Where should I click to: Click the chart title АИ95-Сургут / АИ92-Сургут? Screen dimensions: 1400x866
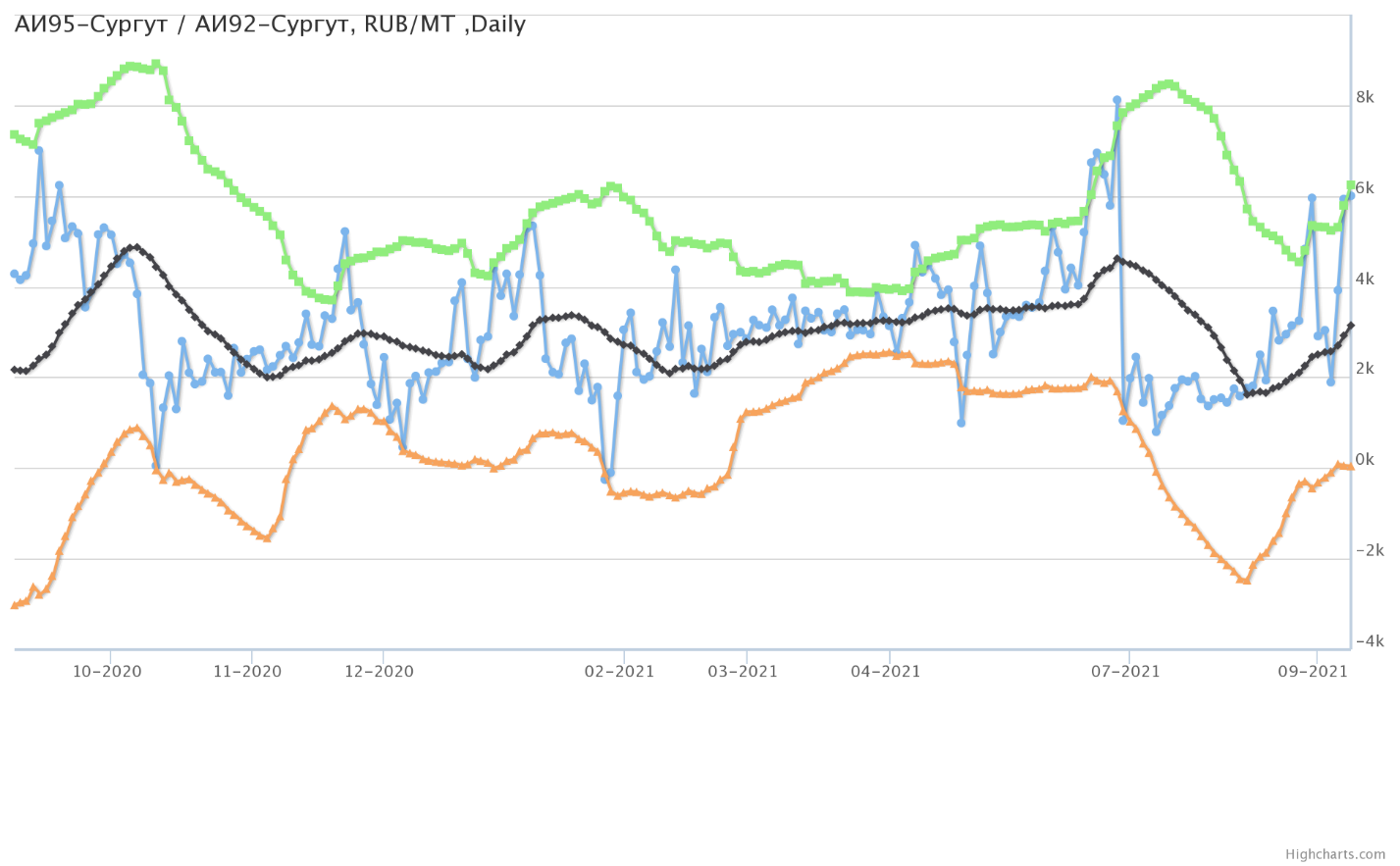270,25
